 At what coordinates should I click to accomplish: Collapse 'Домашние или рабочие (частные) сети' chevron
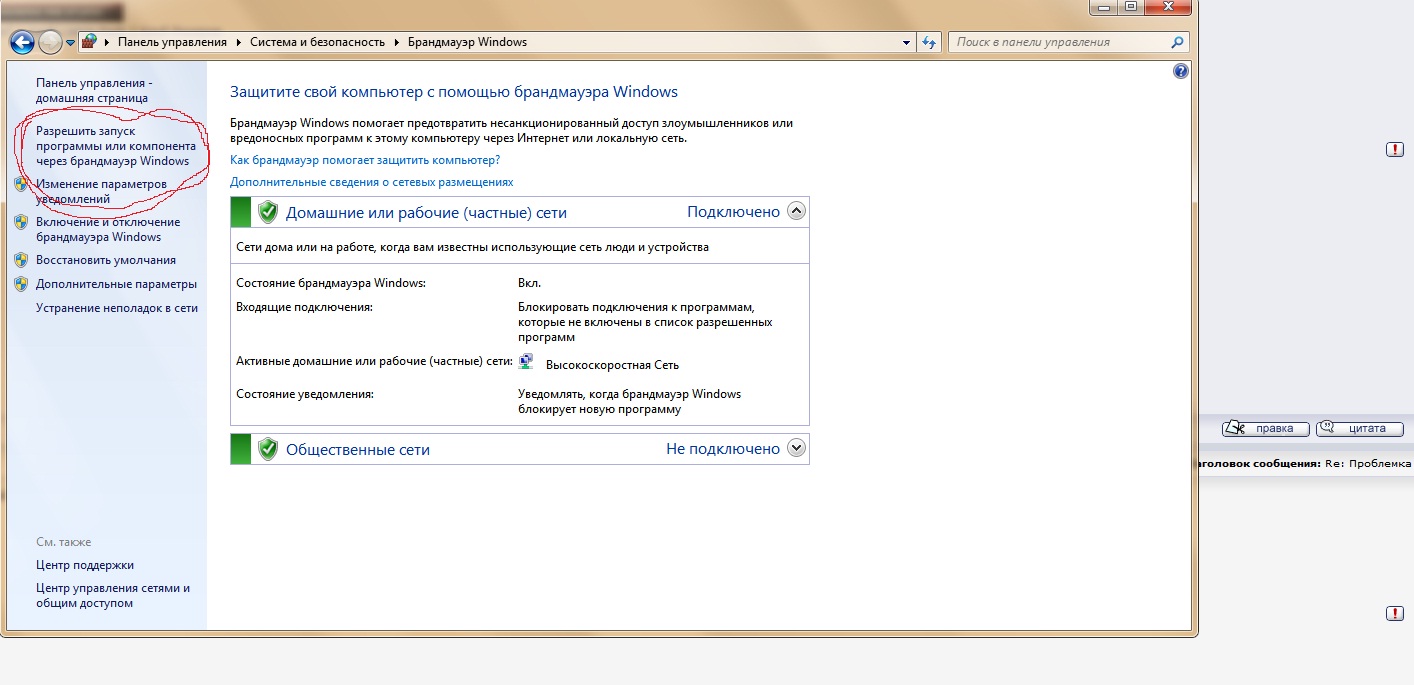(x=797, y=211)
